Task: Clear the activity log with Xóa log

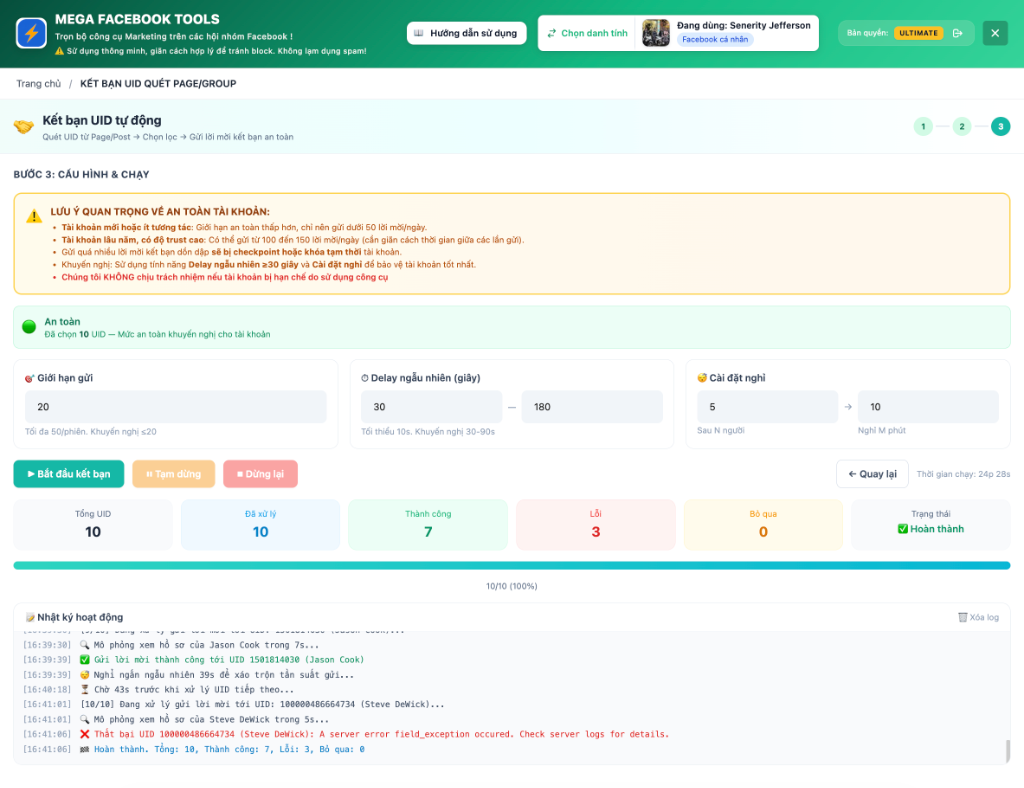Action: (978, 618)
